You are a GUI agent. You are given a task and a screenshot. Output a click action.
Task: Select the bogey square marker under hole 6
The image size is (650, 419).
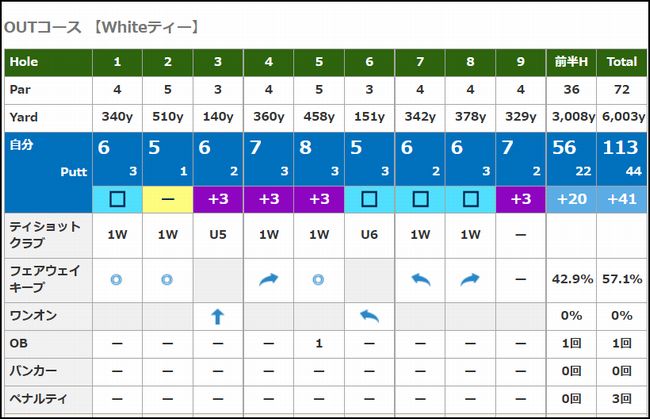[369, 198]
